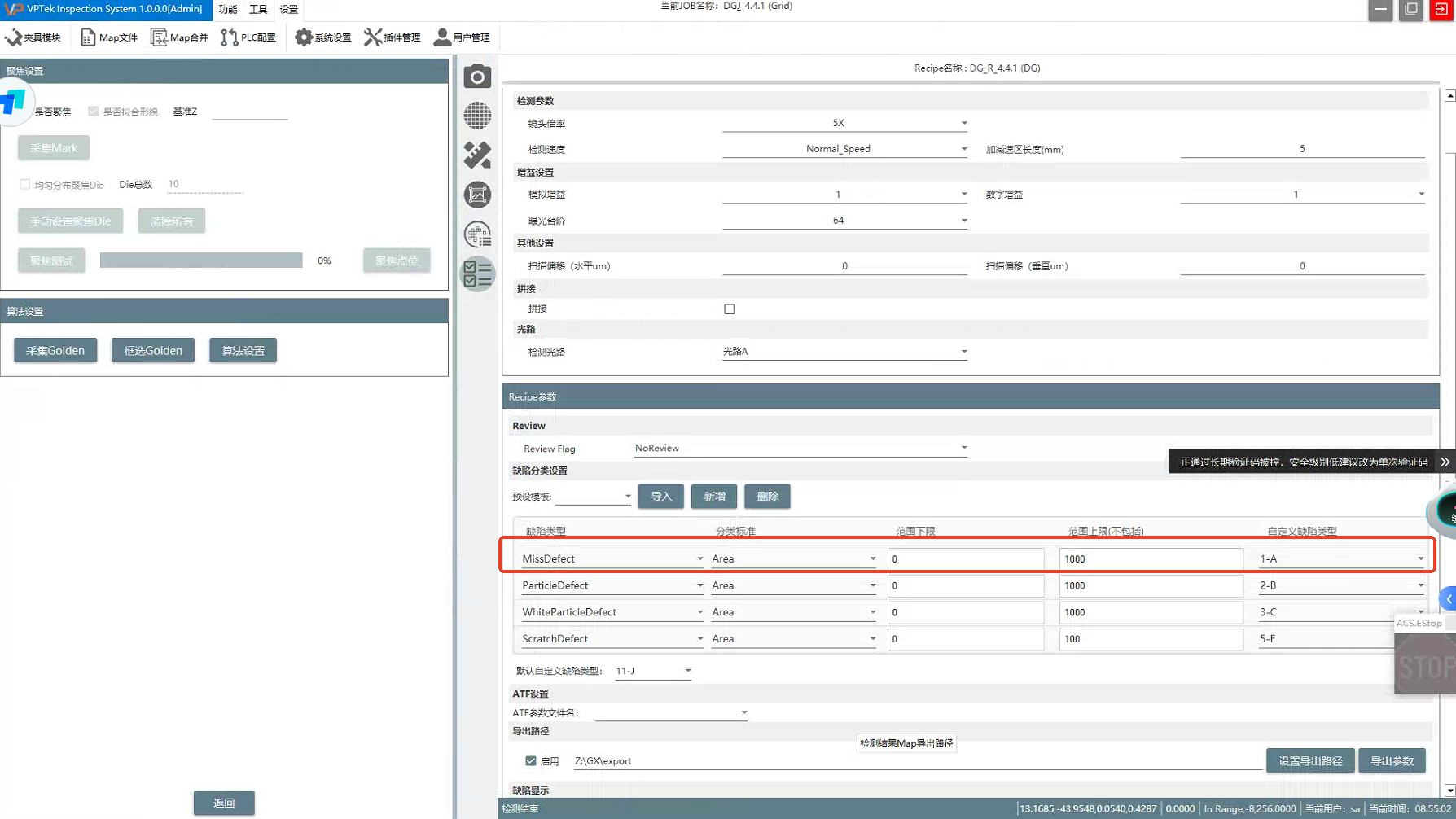Click the scrollbar down arrow at bottom right
Image resolution: width=1456 pixels, height=819 pixels.
point(1450,791)
